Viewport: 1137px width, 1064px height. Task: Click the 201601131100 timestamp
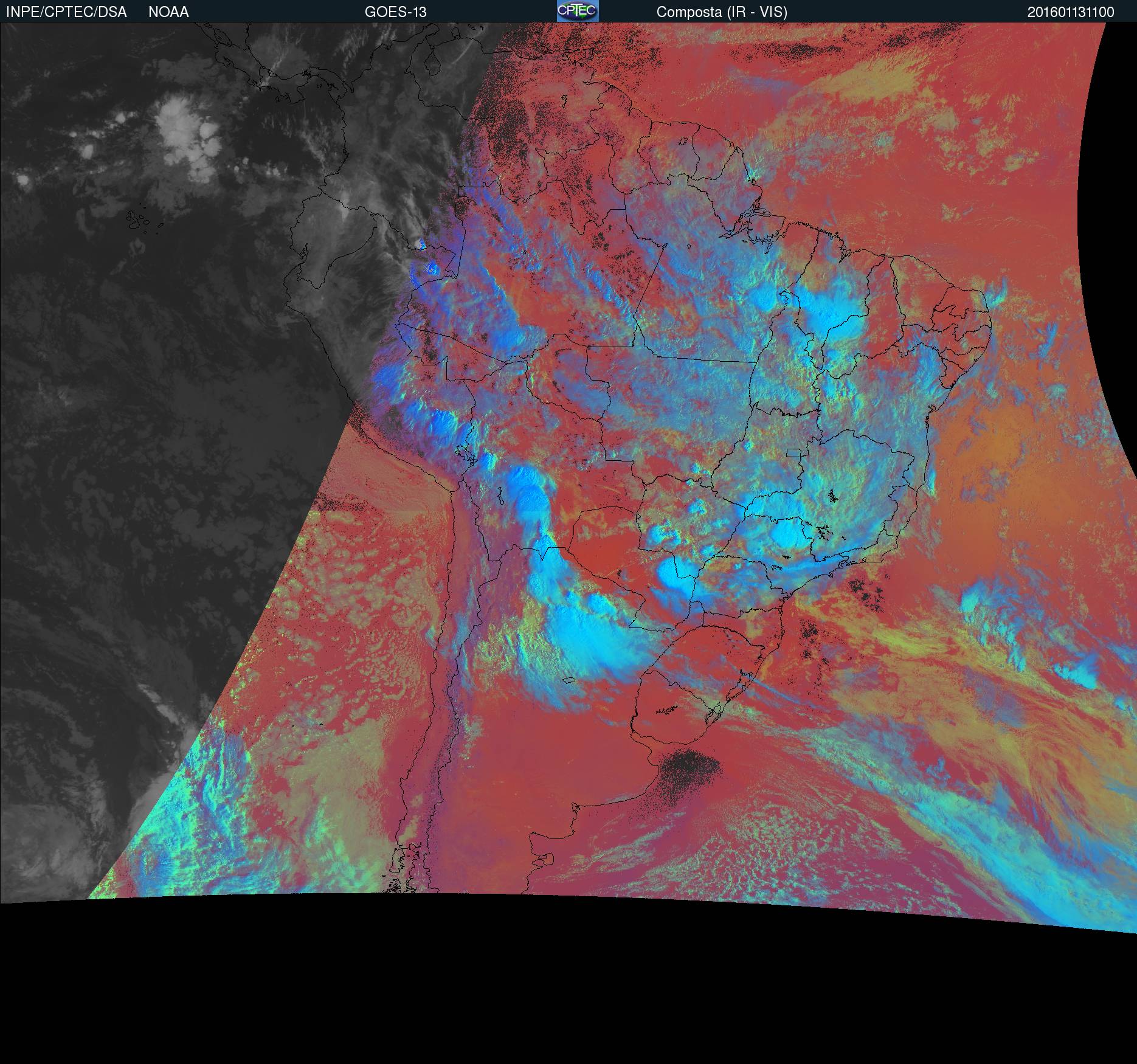[x=1071, y=12]
